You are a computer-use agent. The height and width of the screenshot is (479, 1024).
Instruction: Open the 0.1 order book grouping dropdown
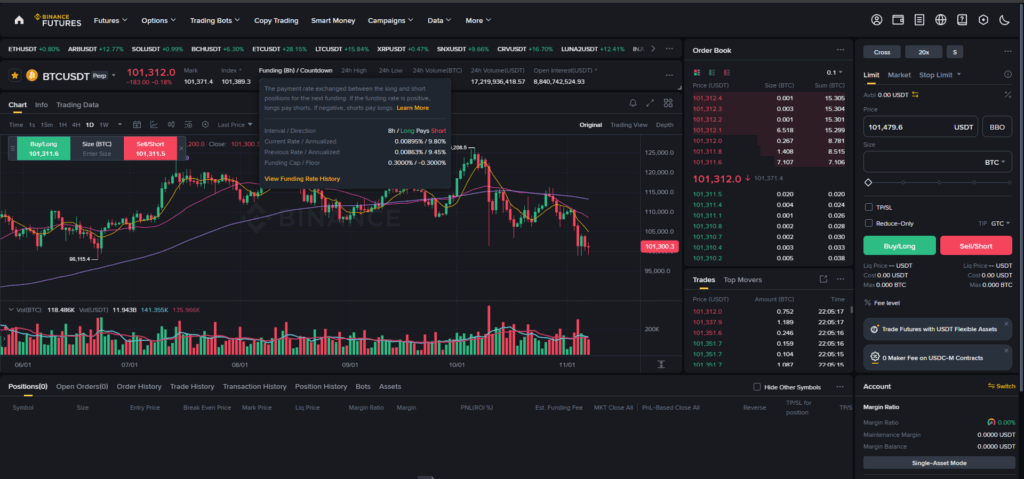(x=831, y=73)
